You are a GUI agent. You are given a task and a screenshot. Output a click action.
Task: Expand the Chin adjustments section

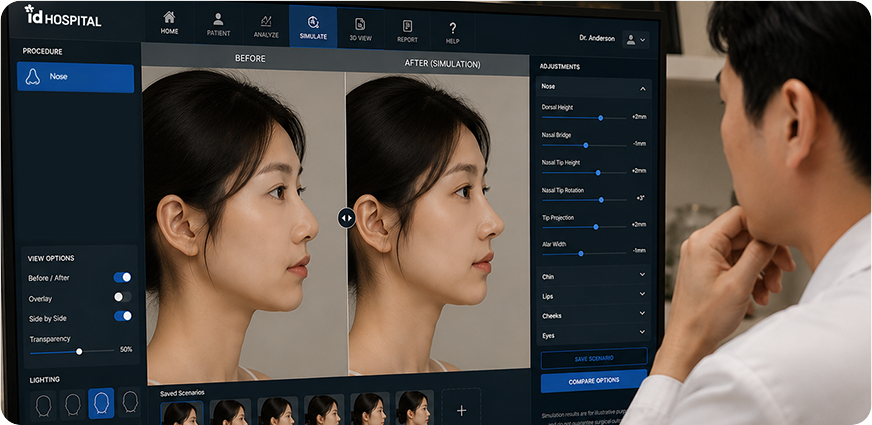pos(593,275)
